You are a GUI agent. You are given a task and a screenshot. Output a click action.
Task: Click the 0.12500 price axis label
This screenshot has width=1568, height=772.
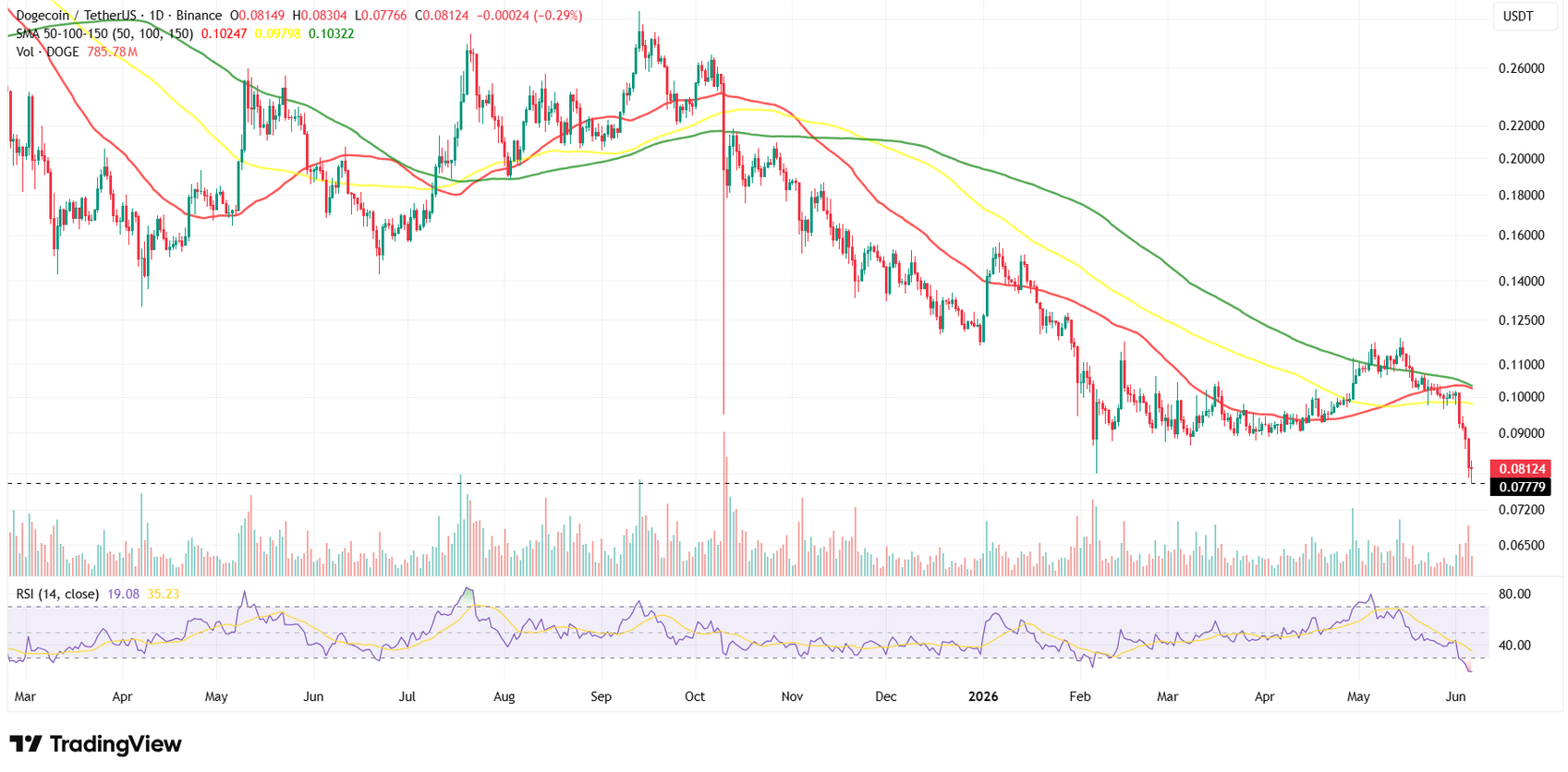[x=1522, y=320]
